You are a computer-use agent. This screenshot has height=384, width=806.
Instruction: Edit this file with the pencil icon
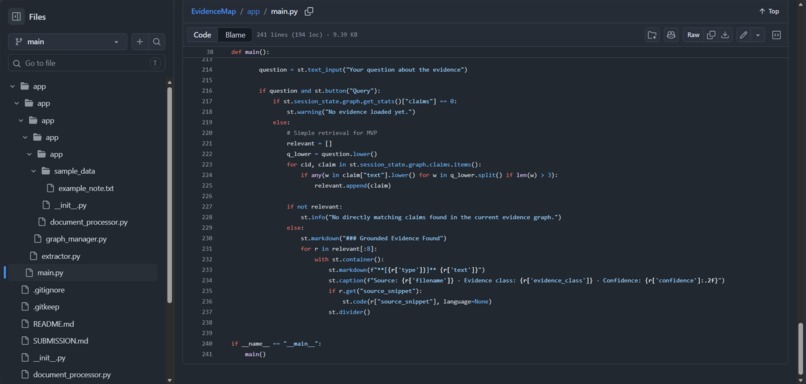pos(743,35)
